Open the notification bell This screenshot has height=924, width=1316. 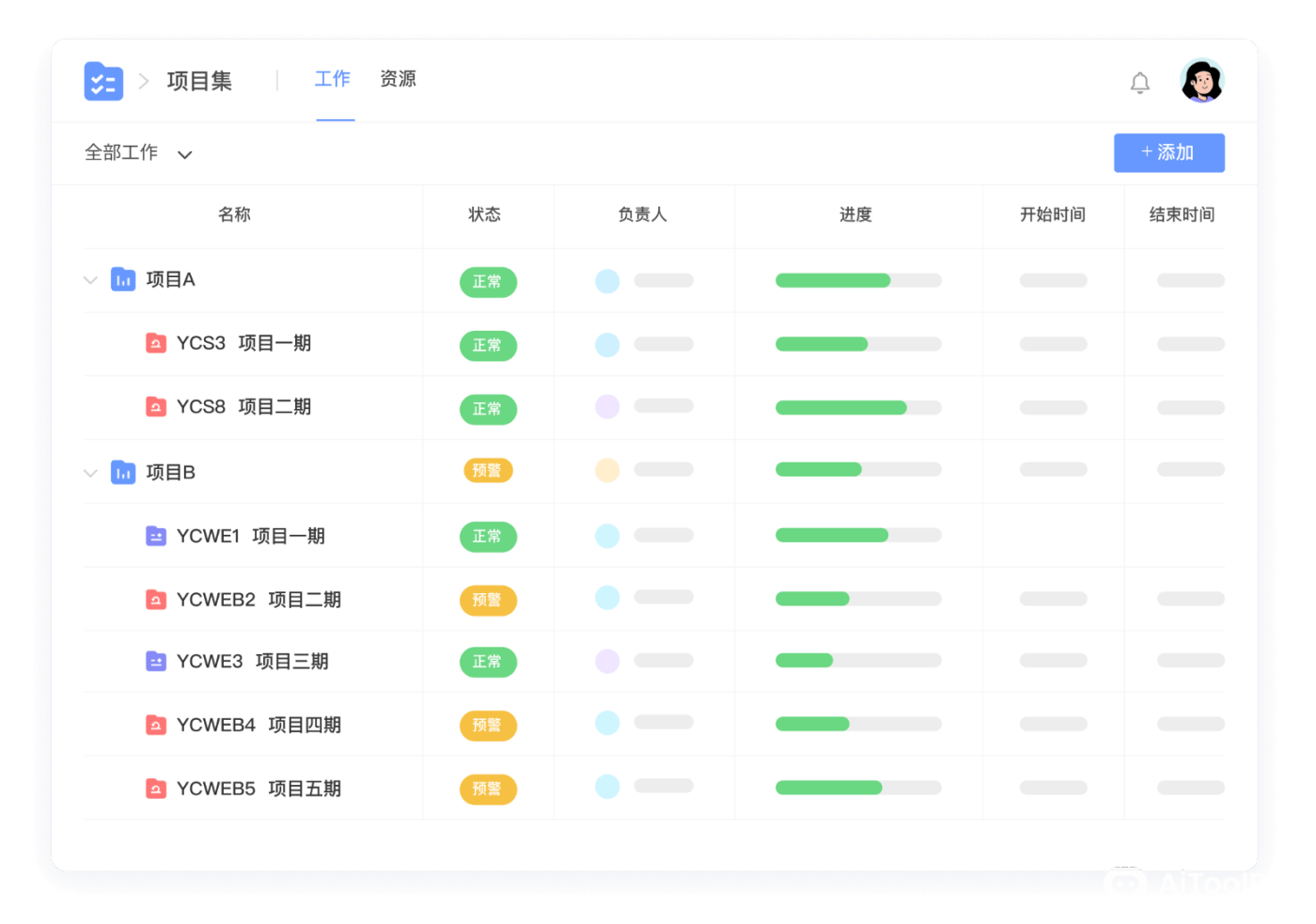coord(1139,83)
